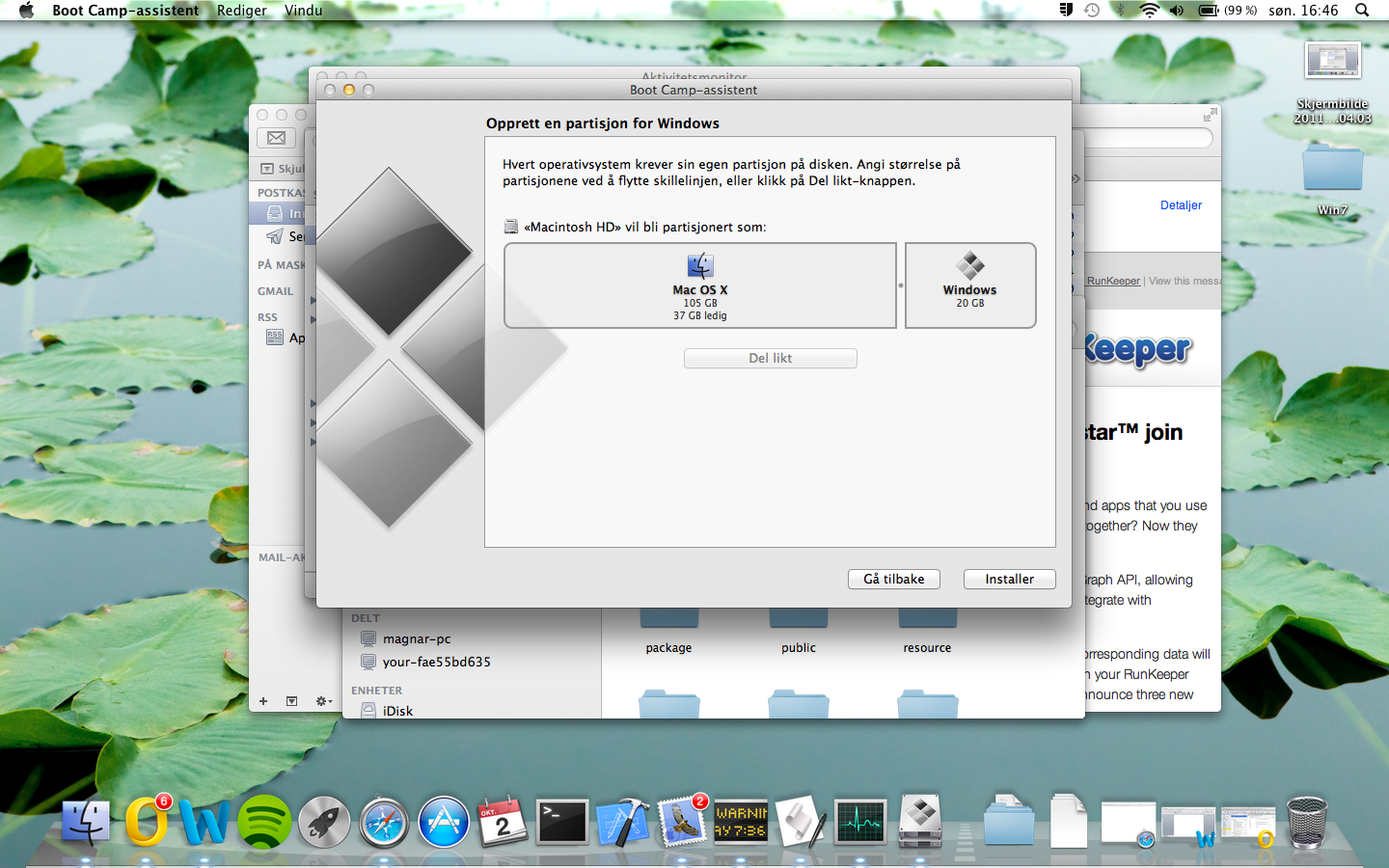Select the Mac OS X partition box
This screenshot has height=868, width=1389.
point(700,285)
